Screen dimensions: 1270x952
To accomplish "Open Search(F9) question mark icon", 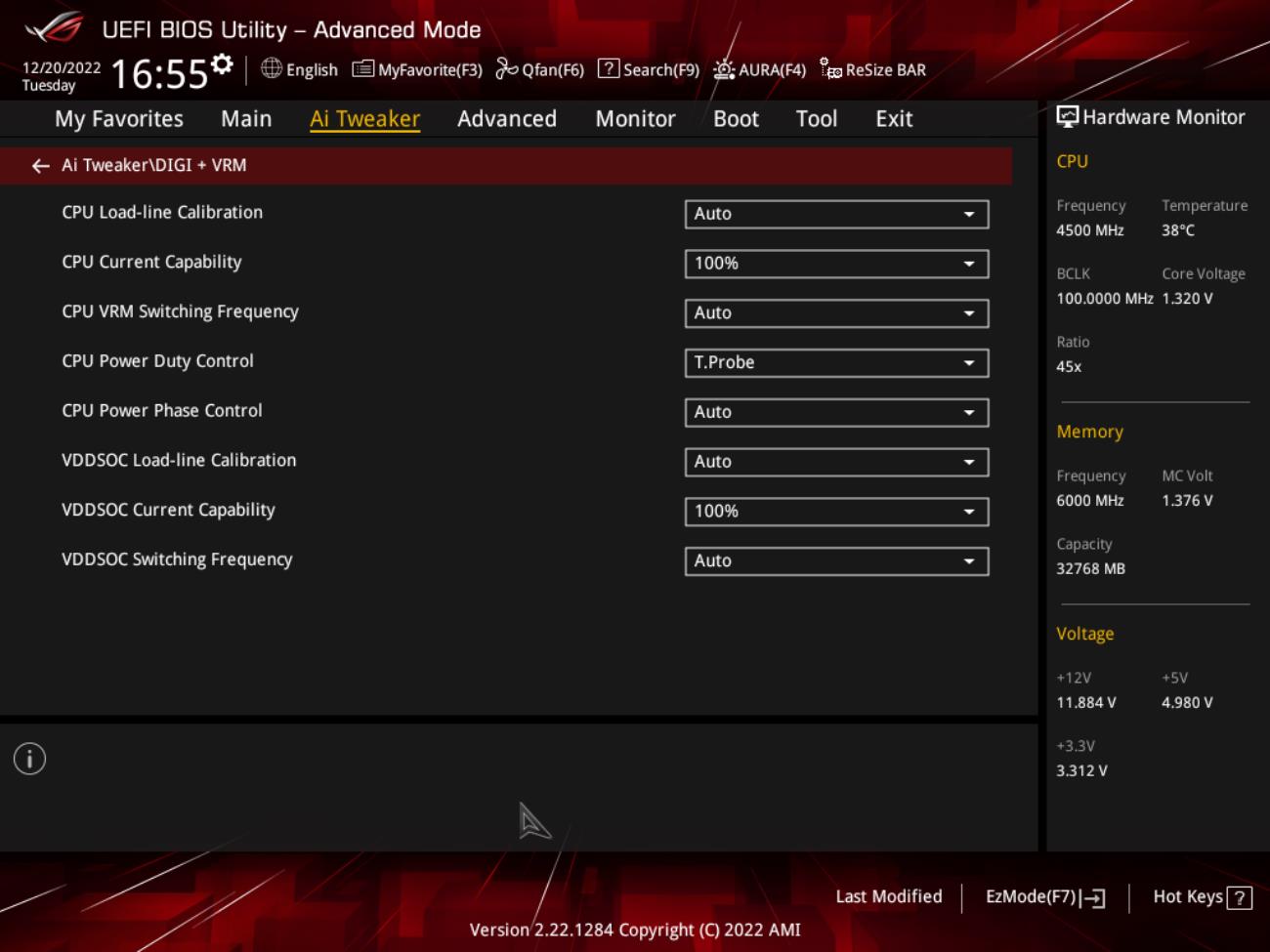I will [x=609, y=68].
